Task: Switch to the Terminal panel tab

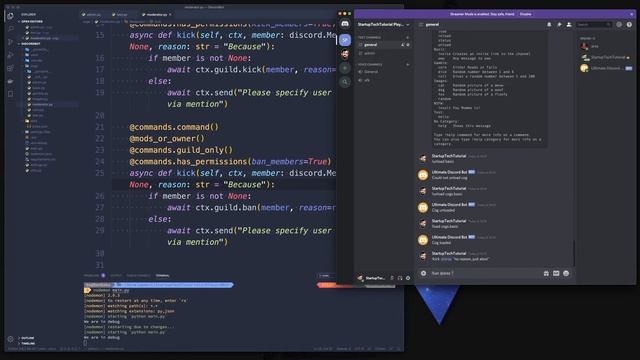Action: pyautogui.click(x=162, y=276)
